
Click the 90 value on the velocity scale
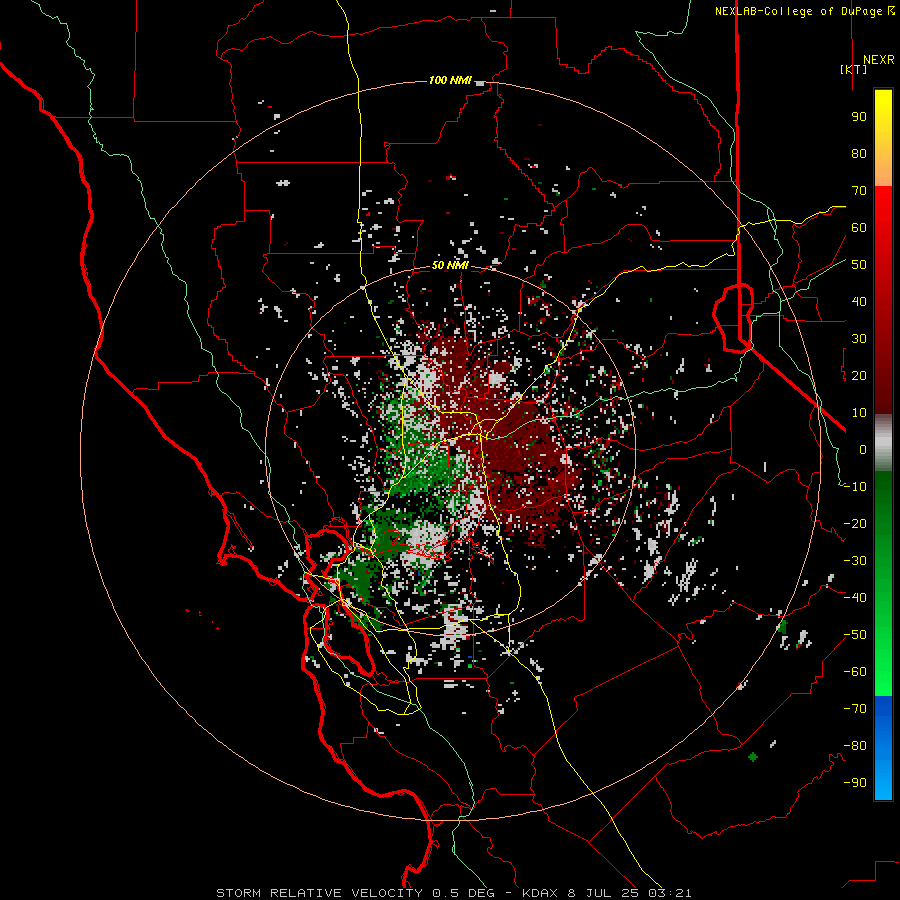[x=859, y=117]
